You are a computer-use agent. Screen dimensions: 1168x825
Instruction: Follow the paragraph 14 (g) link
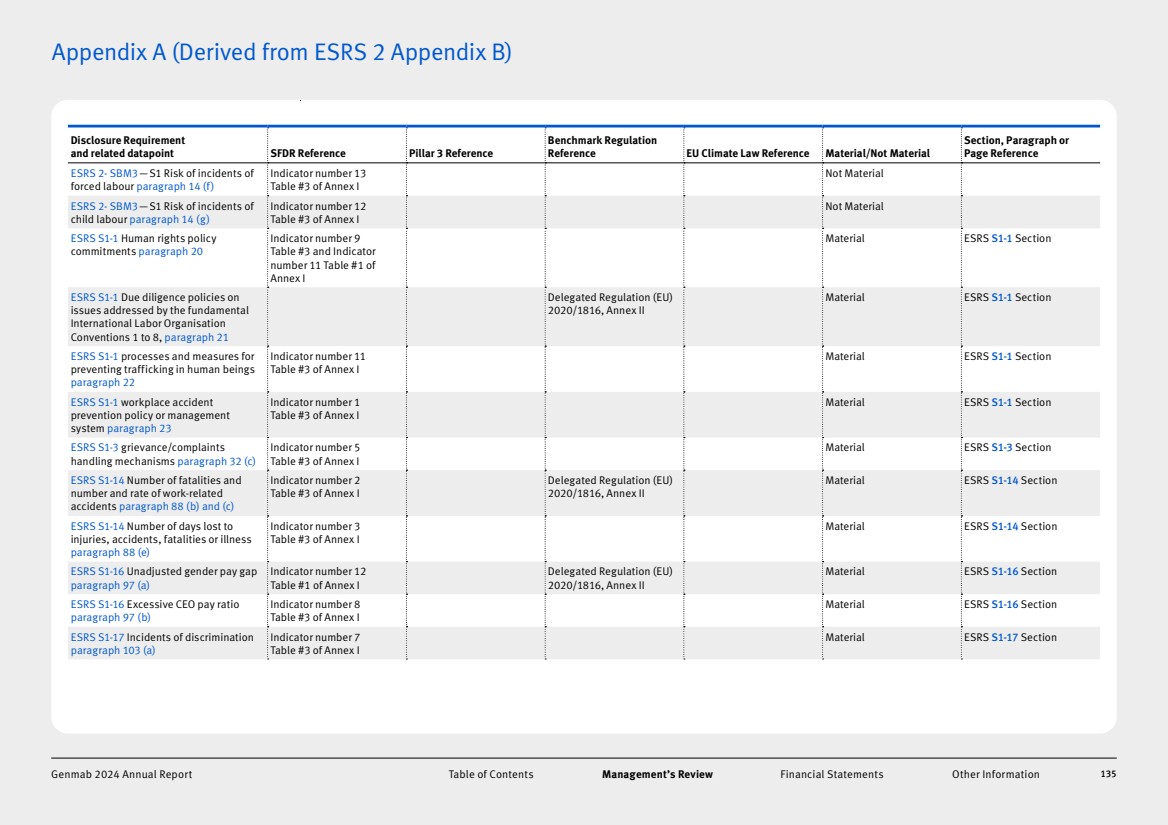coord(169,220)
